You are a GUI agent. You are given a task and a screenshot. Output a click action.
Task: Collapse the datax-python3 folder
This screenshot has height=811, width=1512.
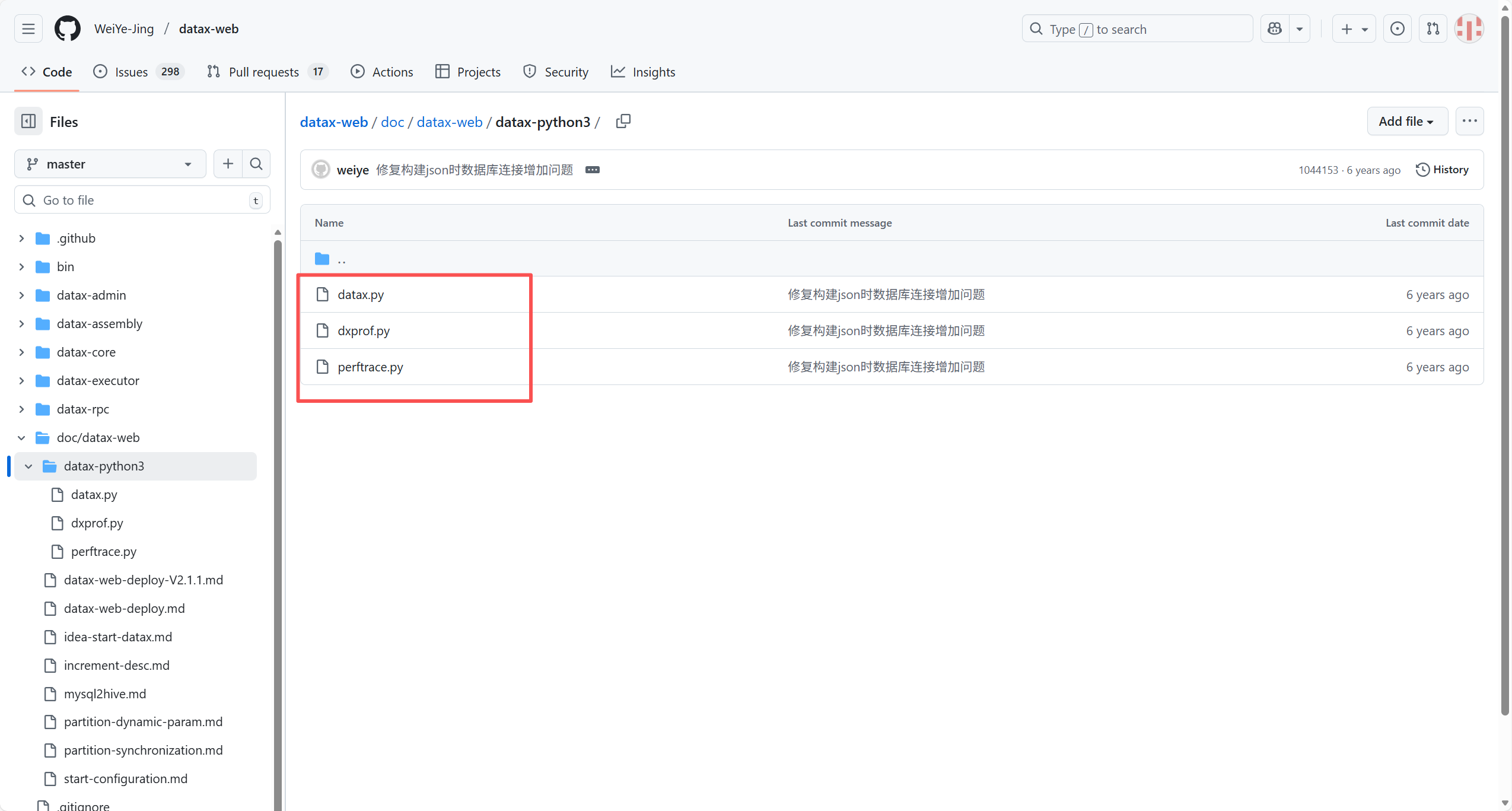tap(28, 466)
